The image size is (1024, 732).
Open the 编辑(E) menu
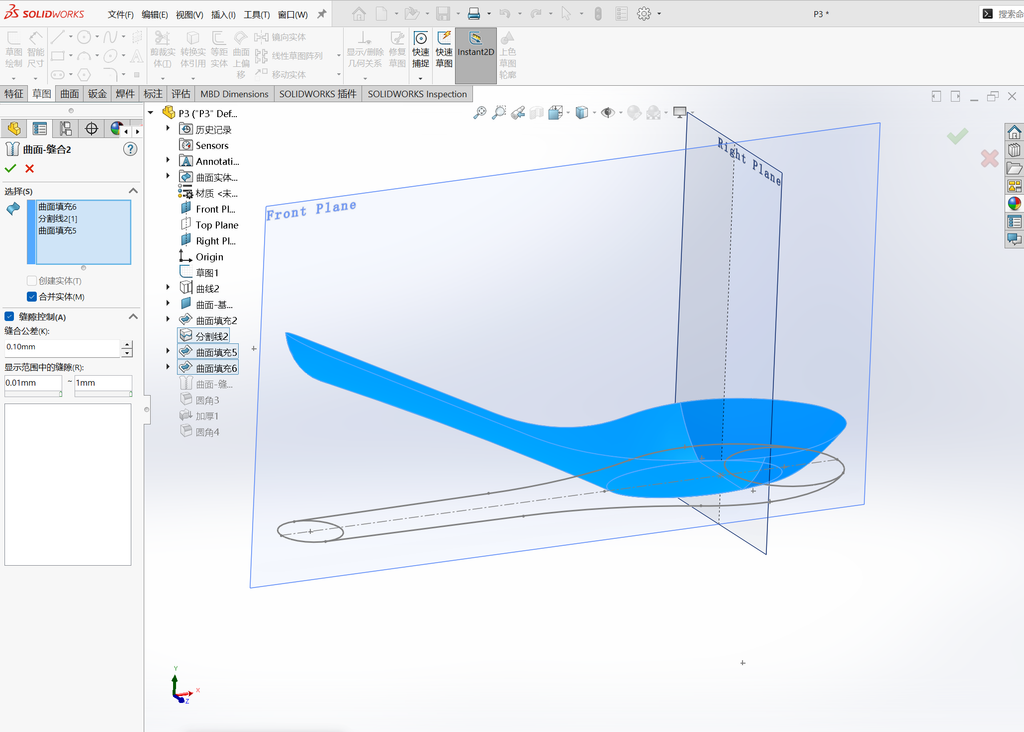(x=155, y=14)
